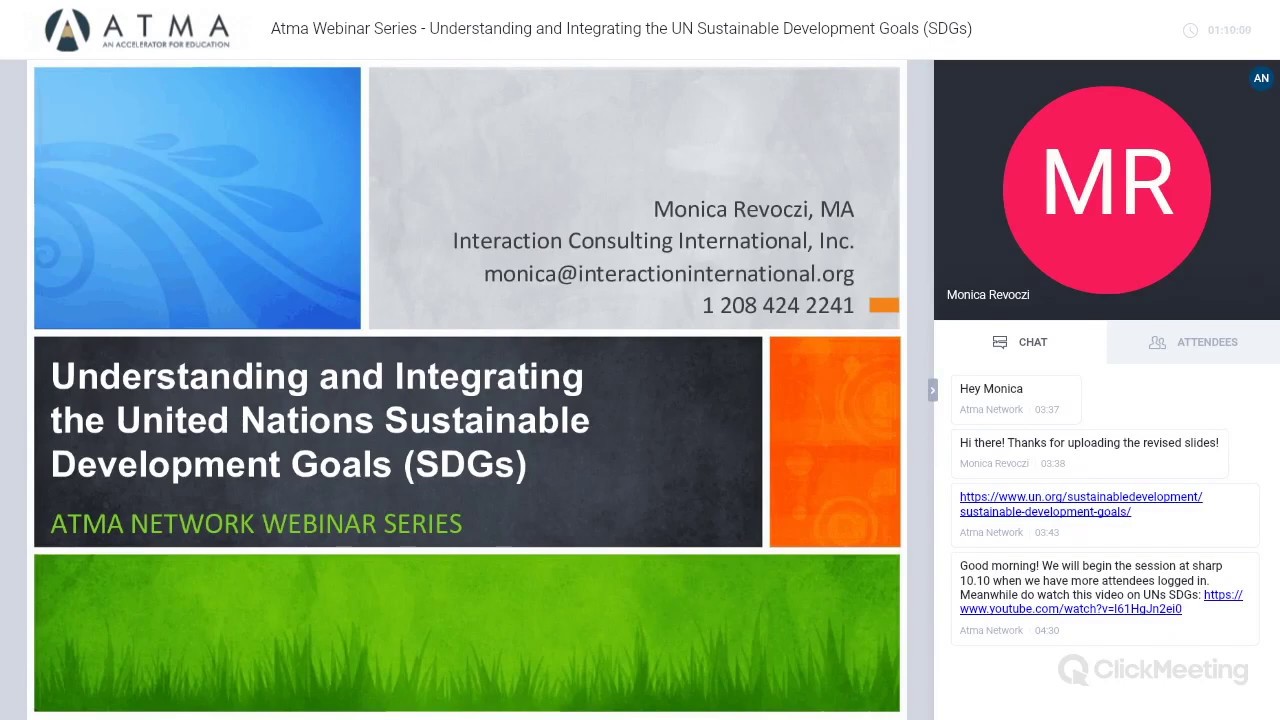Open the UN sustainable development goals link

(1081, 504)
